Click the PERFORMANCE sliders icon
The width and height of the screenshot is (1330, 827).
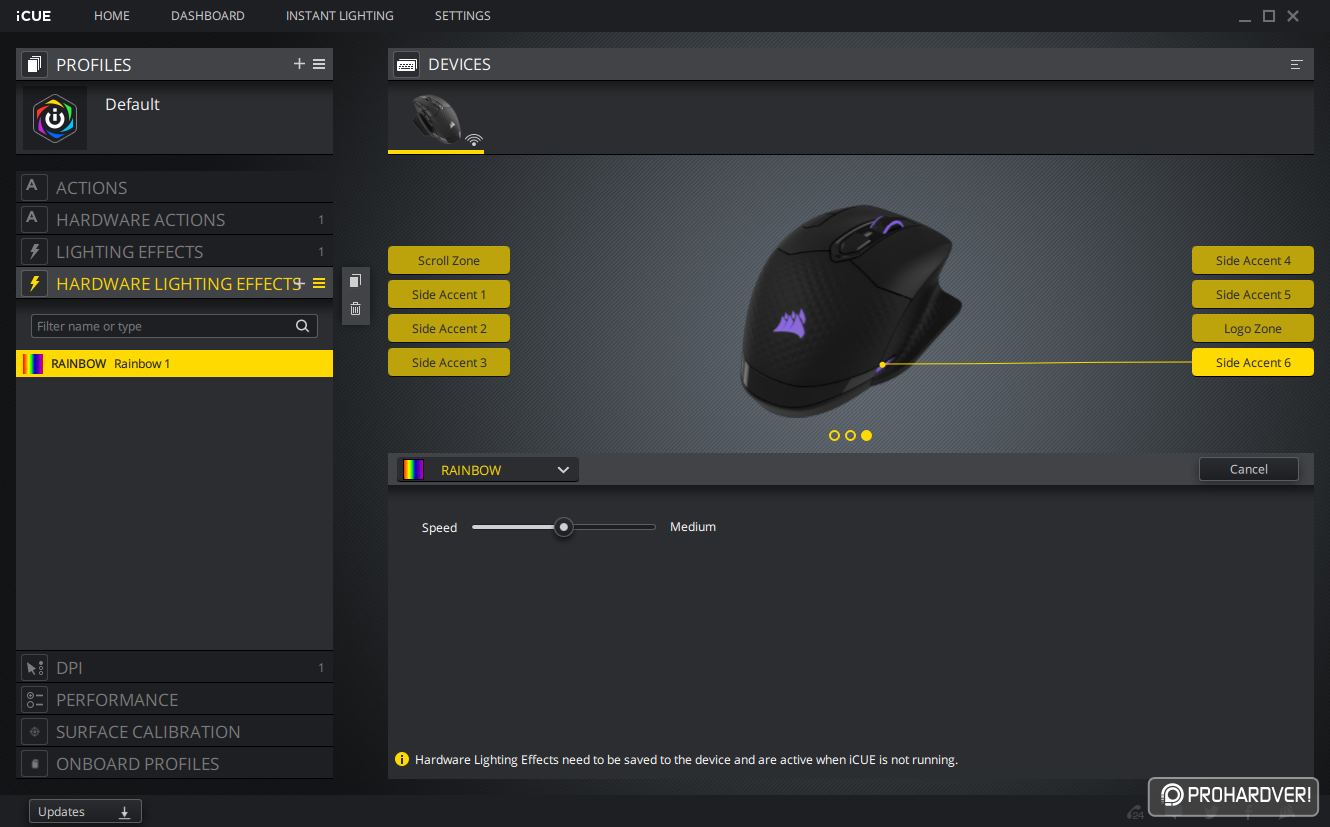coord(34,700)
